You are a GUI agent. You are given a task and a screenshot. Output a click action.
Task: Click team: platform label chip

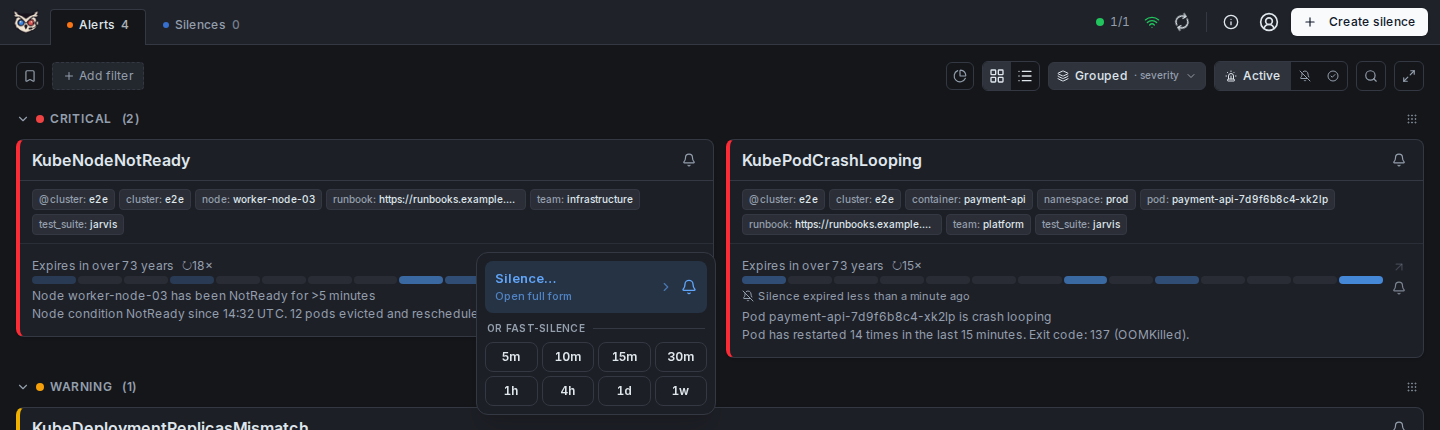pyautogui.click(x=988, y=224)
